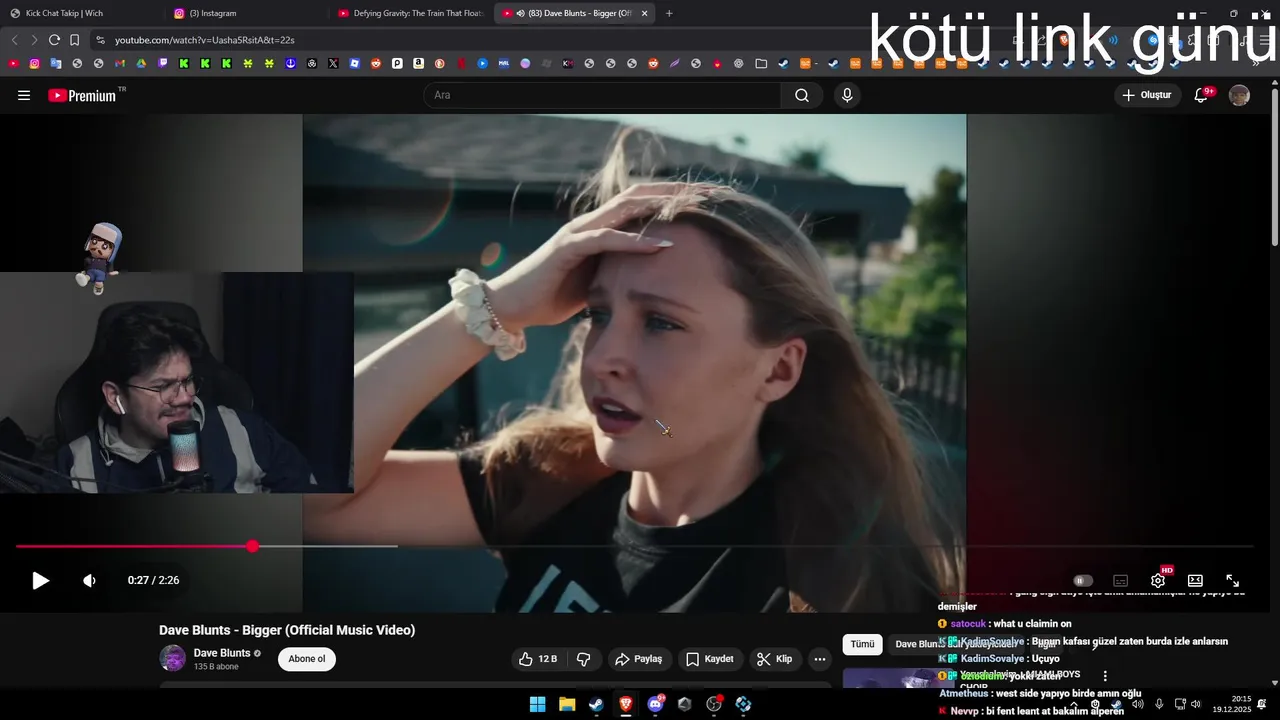Click the 135 B abone text
The height and width of the screenshot is (720, 1280).
[x=216, y=667]
